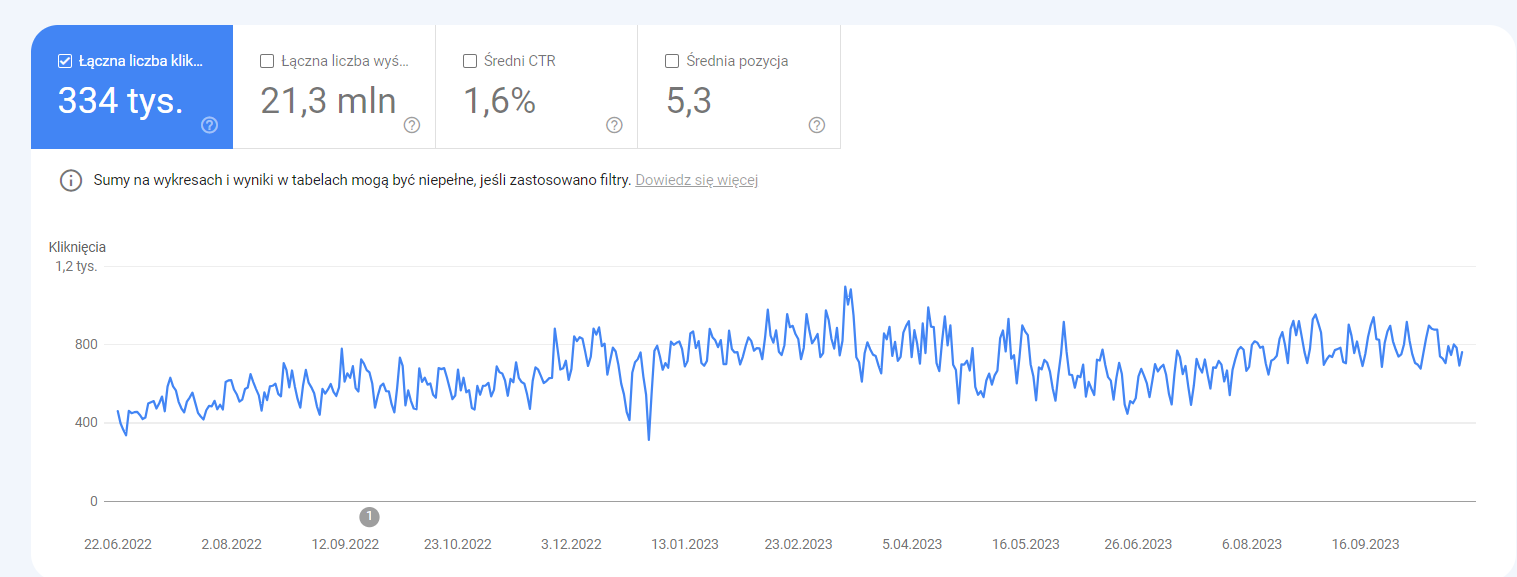Click the annotation marker numbered 1
Viewport: 1517px width, 577px height.
pyautogui.click(x=369, y=516)
